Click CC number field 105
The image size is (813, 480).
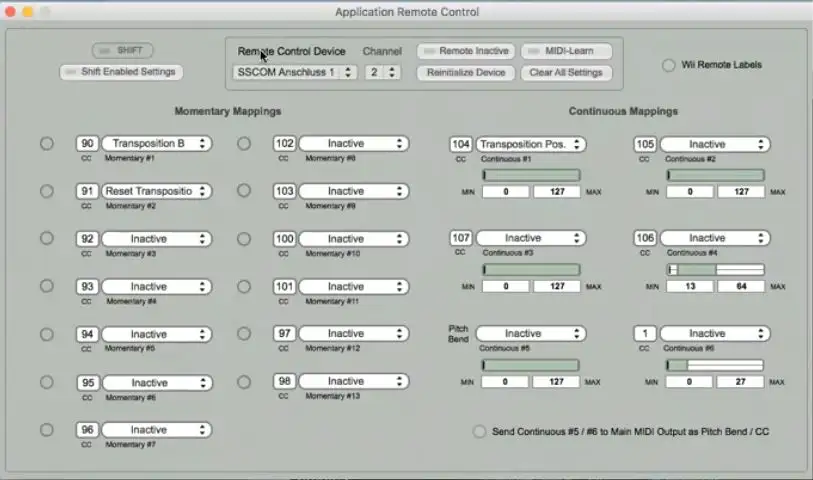pos(645,144)
